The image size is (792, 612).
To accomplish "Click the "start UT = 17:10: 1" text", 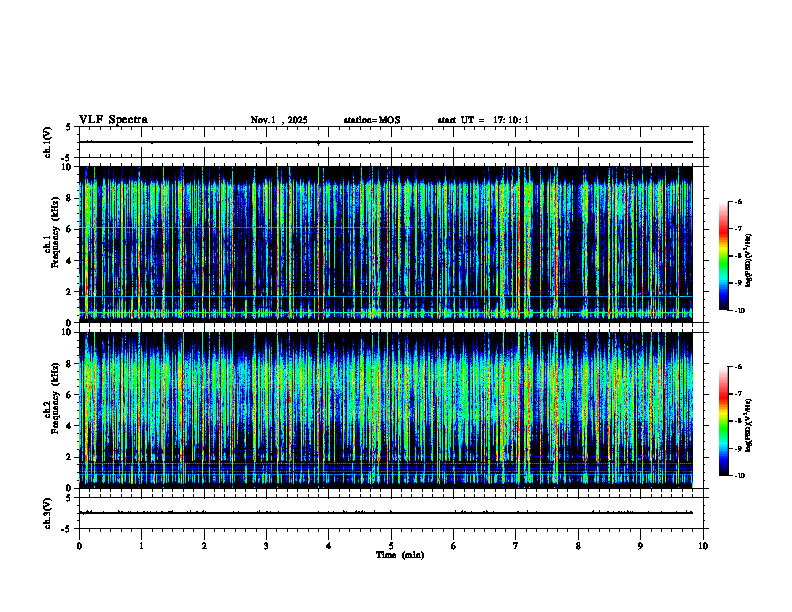I will click(x=483, y=120).
